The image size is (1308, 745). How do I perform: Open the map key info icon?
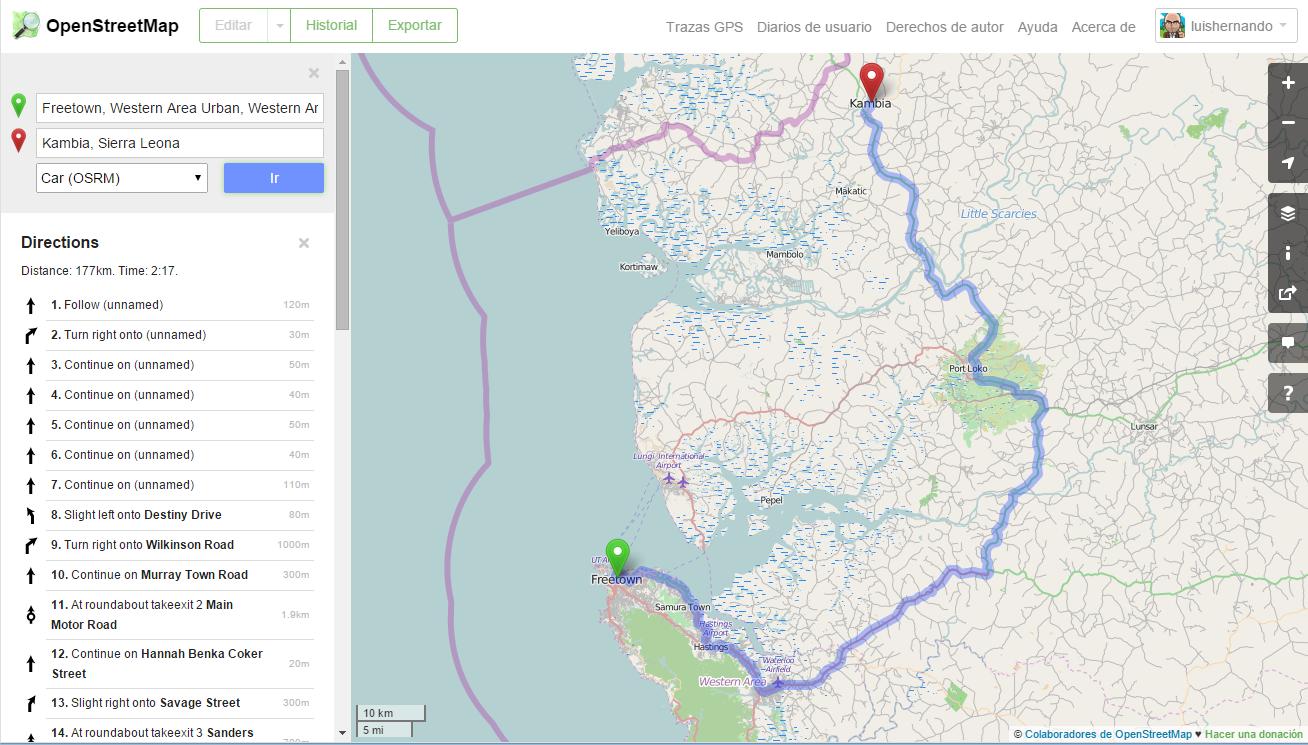(x=1288, y=253)
